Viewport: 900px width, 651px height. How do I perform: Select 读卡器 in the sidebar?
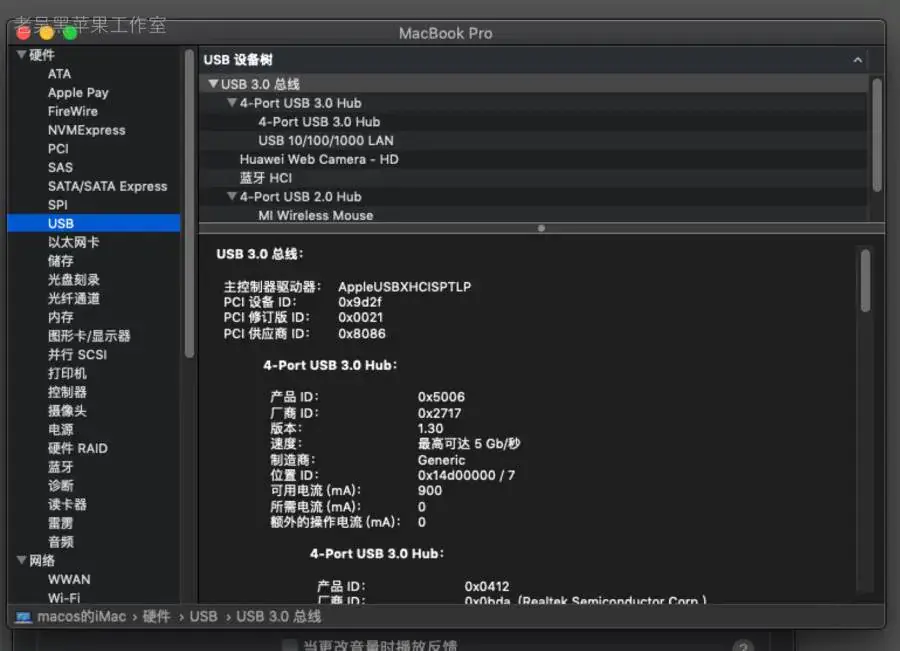(x=67, y=505)
